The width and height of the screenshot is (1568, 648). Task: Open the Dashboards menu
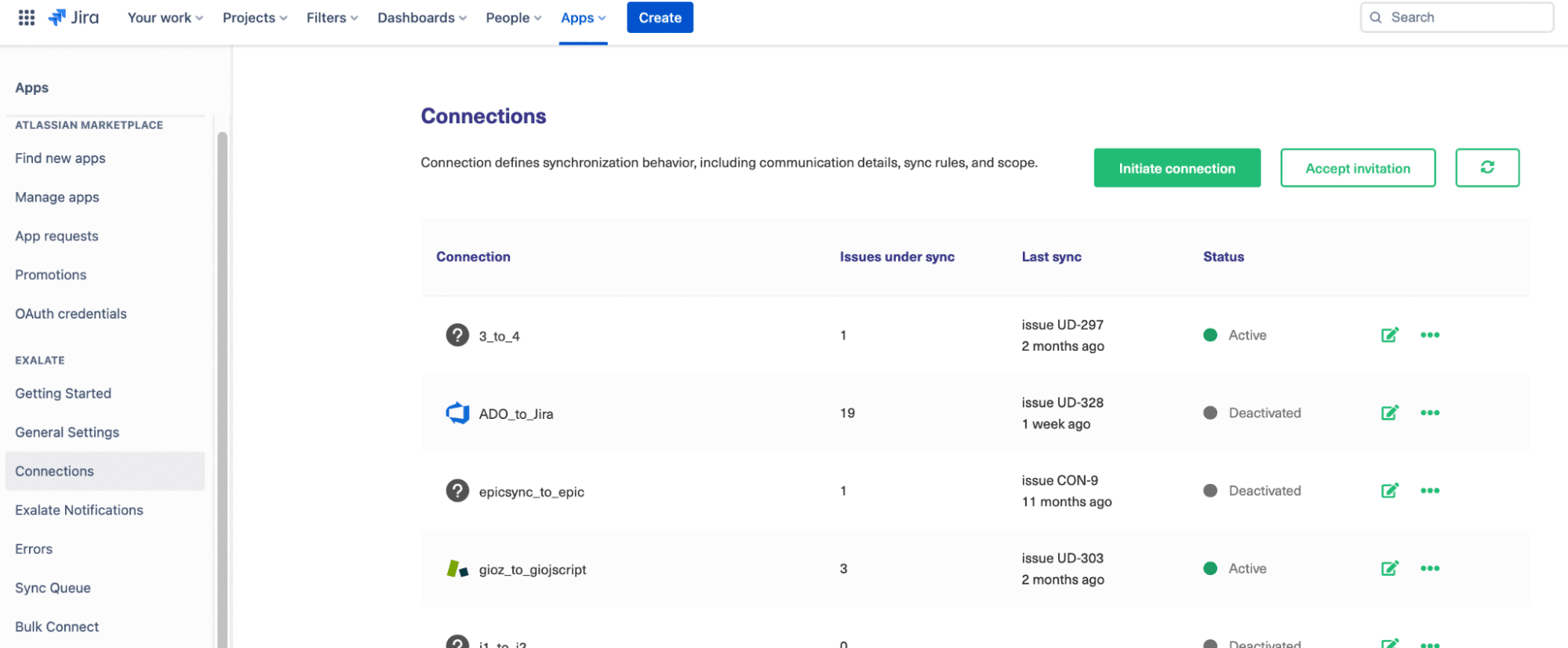[x=421, y=17]
